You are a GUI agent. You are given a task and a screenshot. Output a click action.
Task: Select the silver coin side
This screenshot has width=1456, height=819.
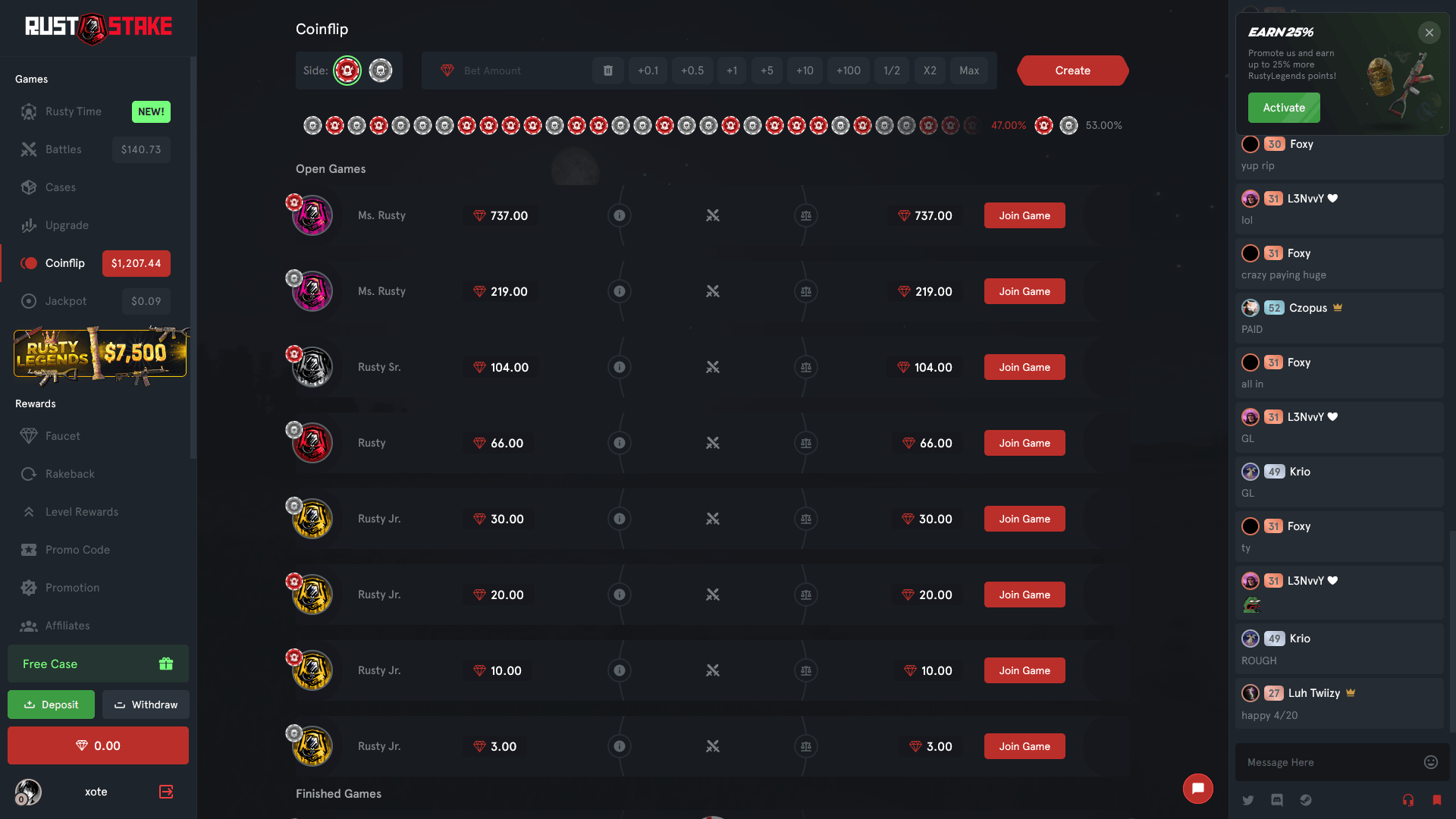coord(380,71)
